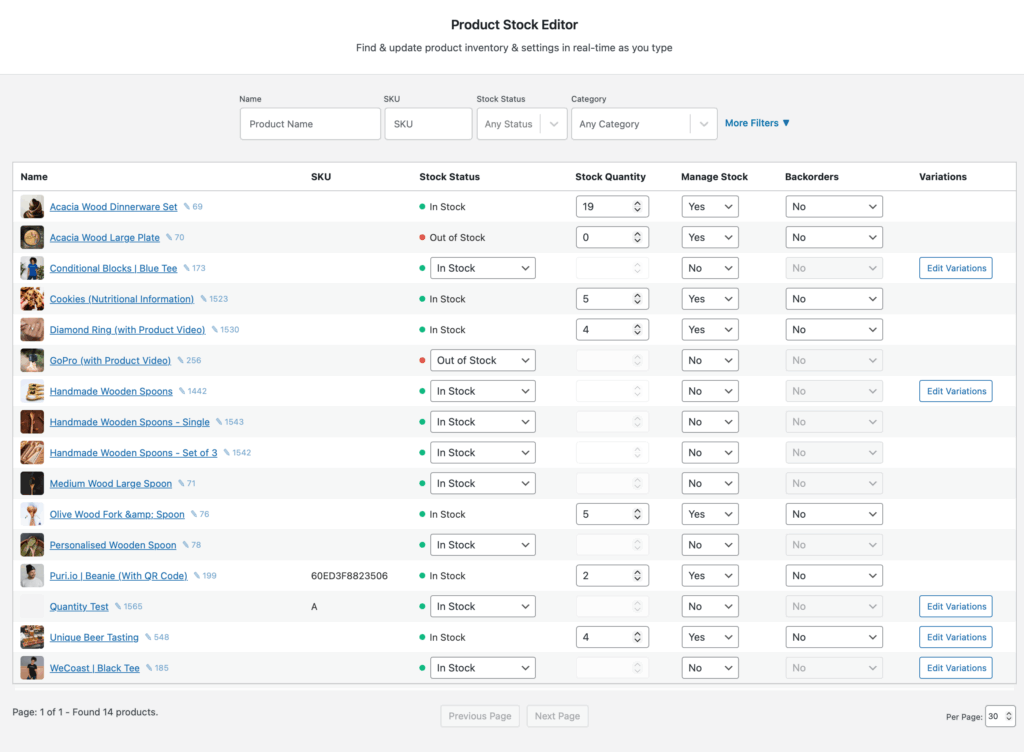Click the Next Page button

pos(557,716)
